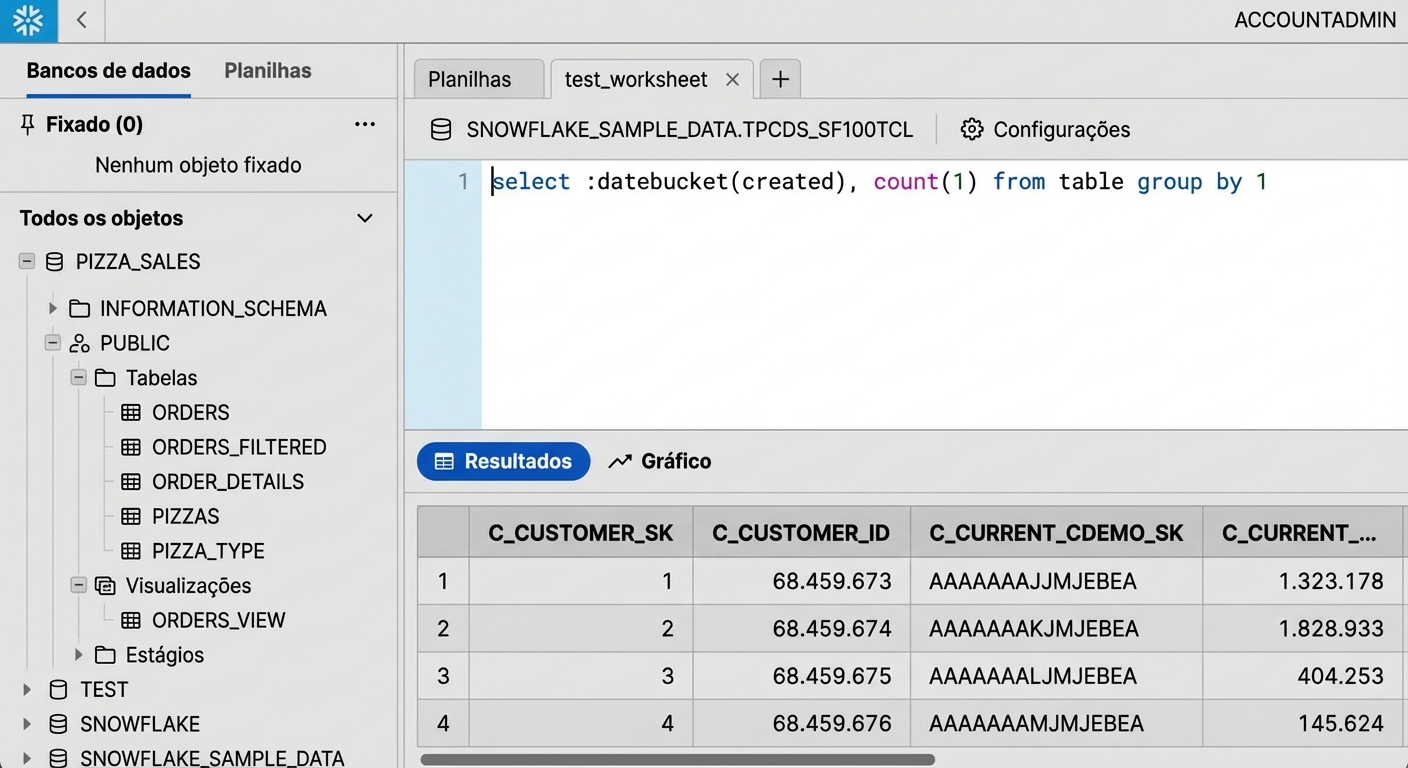Click the Estágios folder icon
1408x768 pixels.
click(105, 655)
